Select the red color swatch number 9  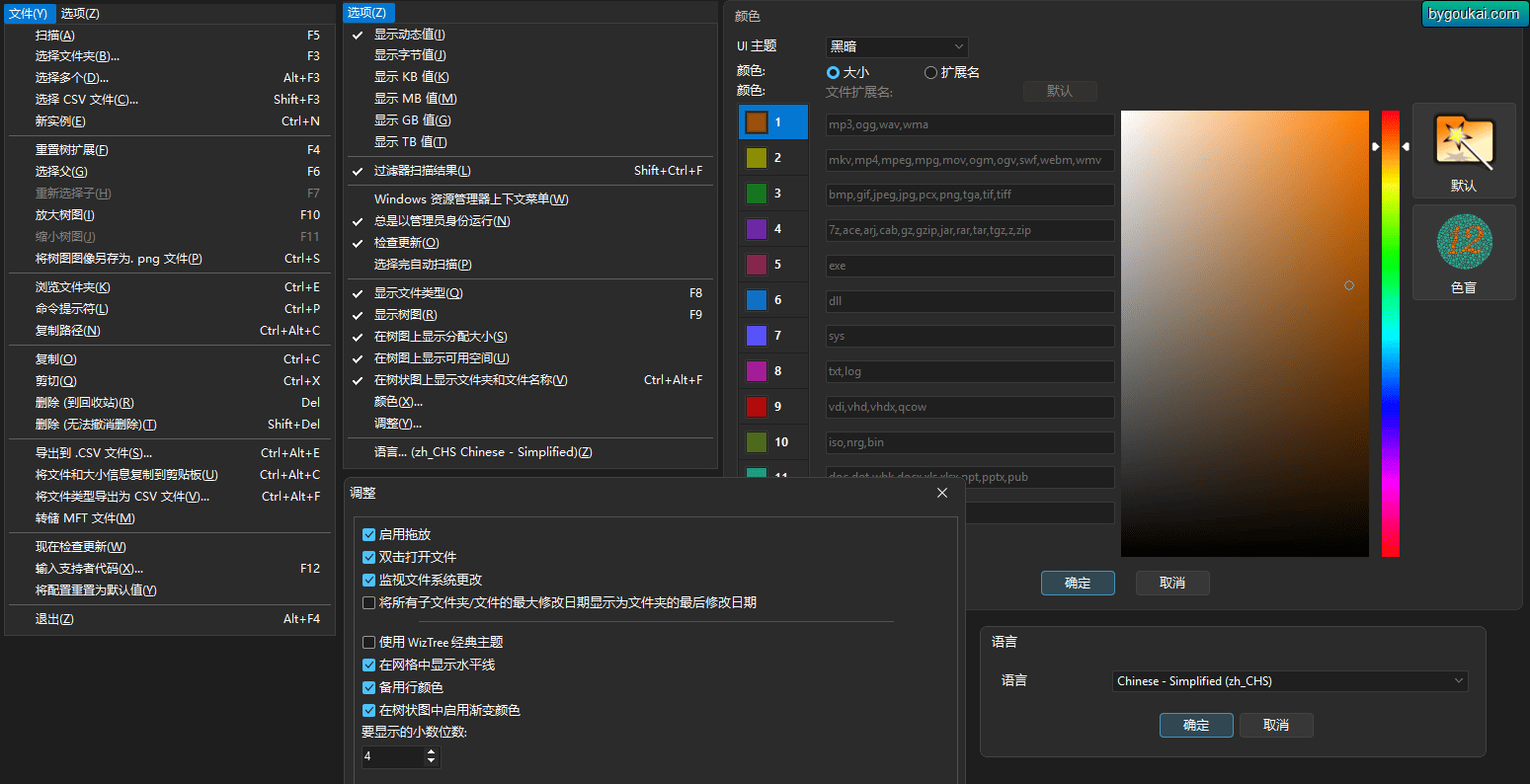(x=757, y=406)
